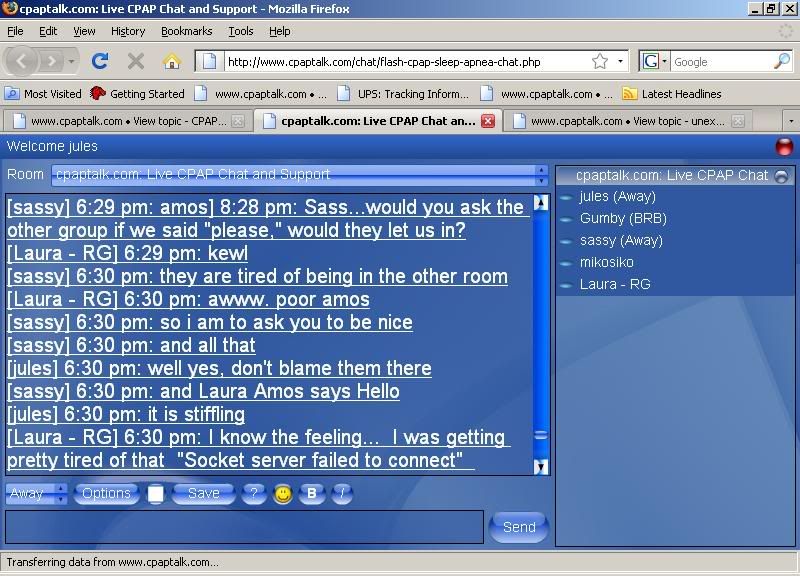The image size is (800, 576).
Task: Click the chat message input field
Action: (x=244, y=527)
